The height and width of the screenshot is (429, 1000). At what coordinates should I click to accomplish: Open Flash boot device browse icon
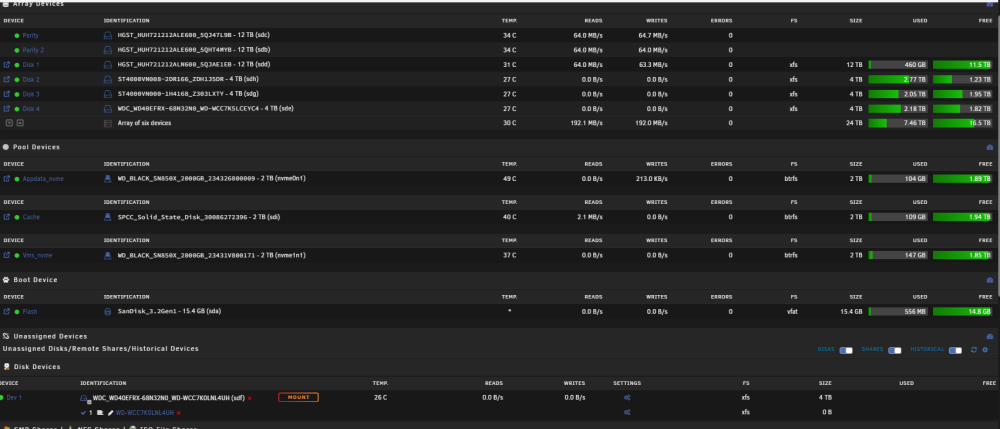pyautogui.click(x=7, y=312)
